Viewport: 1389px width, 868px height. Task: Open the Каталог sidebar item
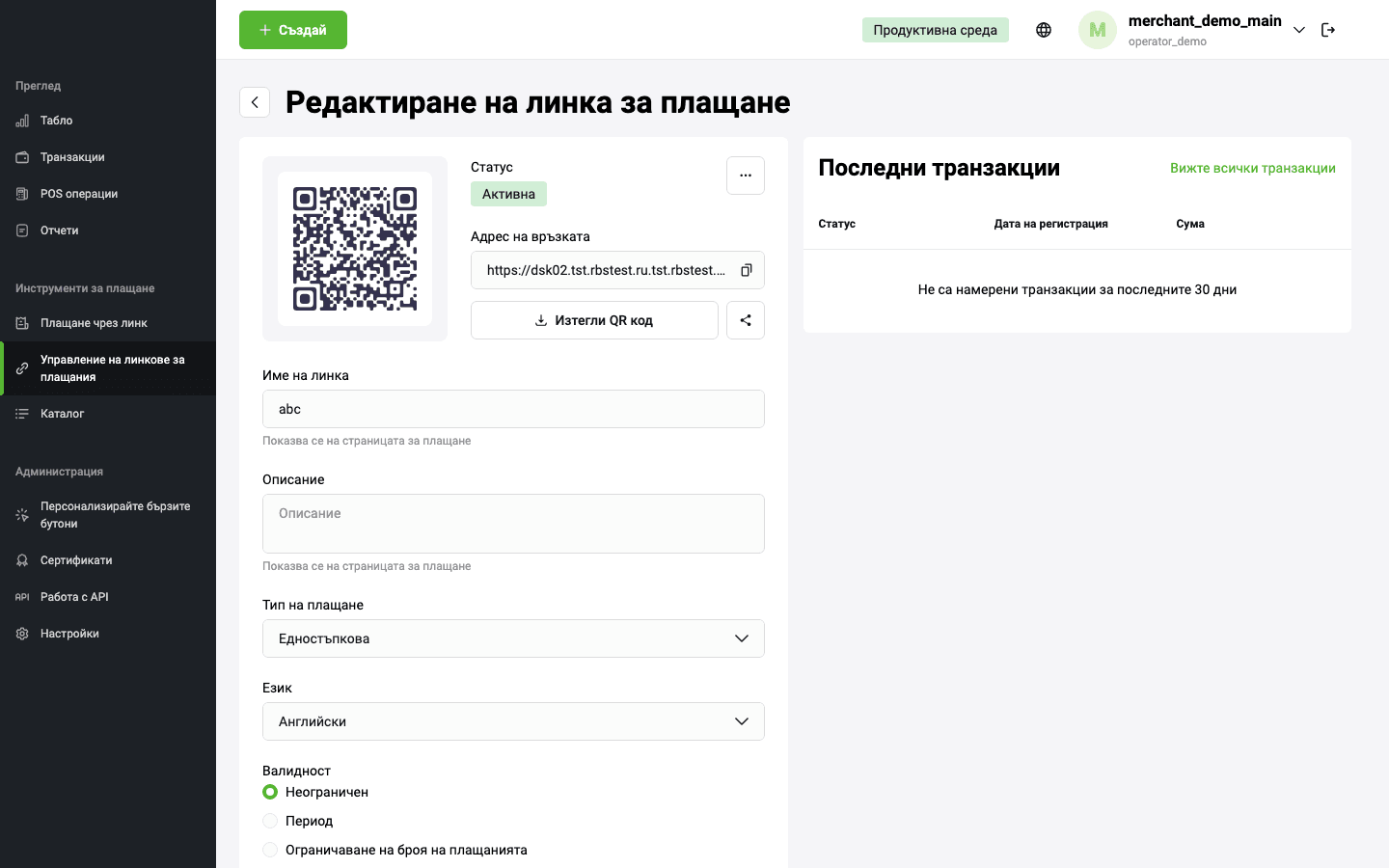(x=63, y=414)
